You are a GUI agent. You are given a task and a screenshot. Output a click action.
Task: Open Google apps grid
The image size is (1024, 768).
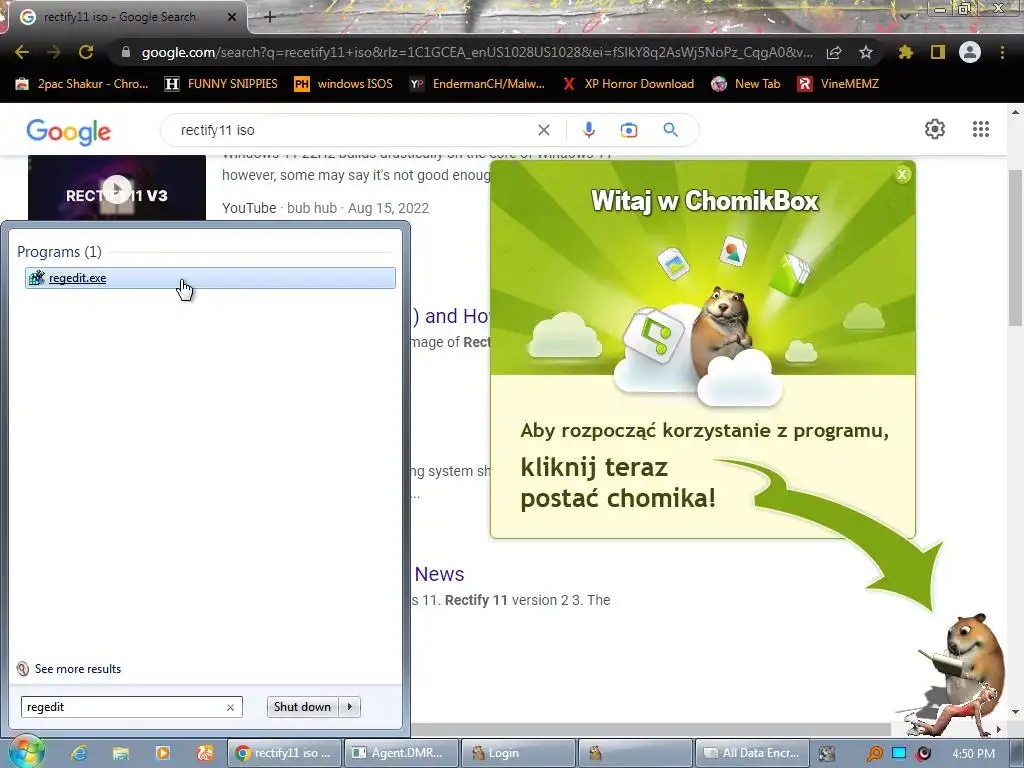click(x=981, y=129)
